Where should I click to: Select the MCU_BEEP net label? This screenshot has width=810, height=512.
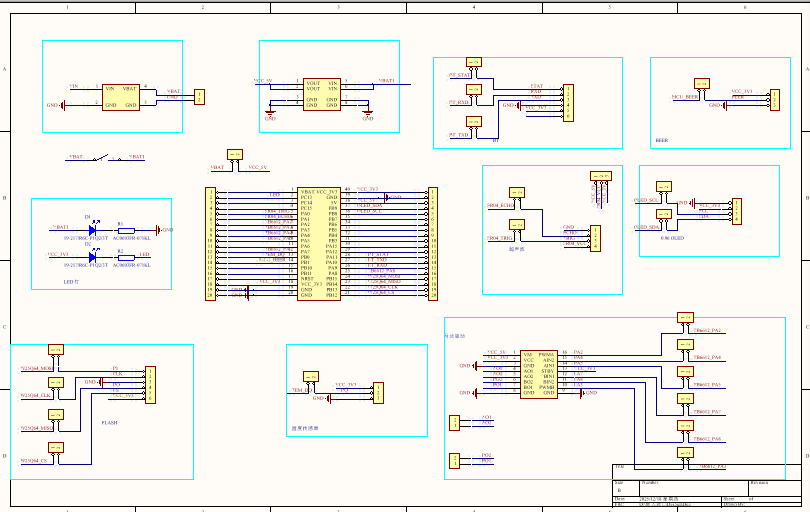[684, 97]
